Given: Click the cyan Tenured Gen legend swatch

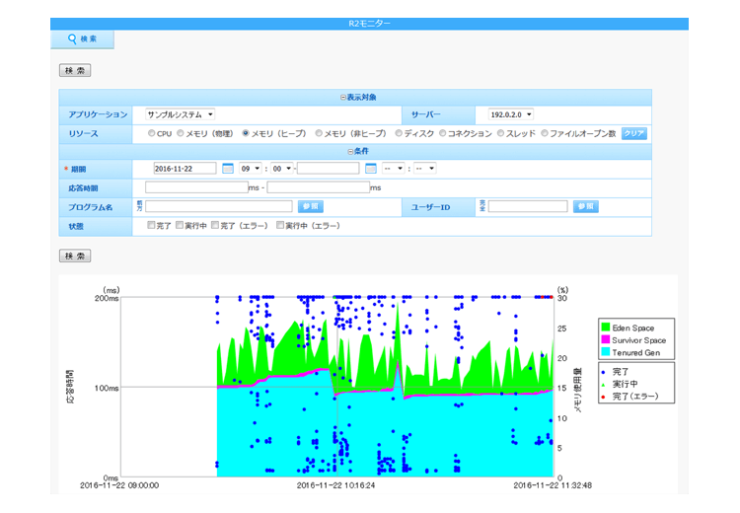Looking at the screenshot, I should tap(605, 352).
